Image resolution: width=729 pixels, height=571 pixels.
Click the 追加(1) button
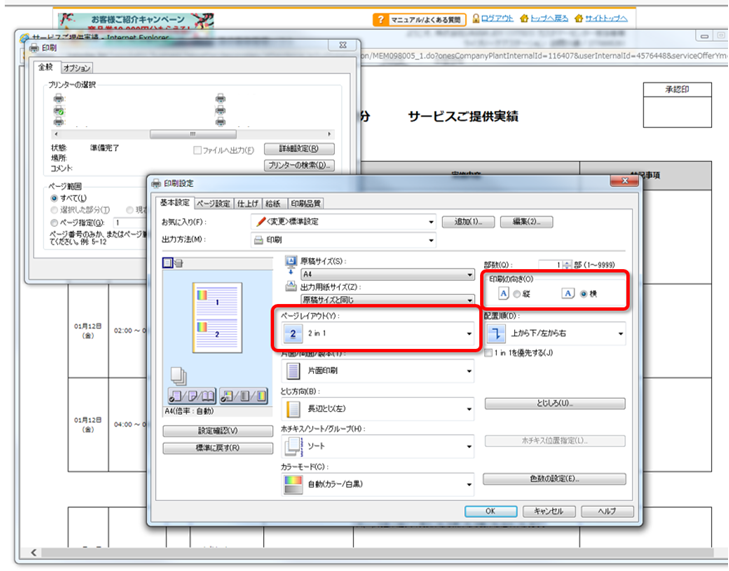(x=468, y=222)
